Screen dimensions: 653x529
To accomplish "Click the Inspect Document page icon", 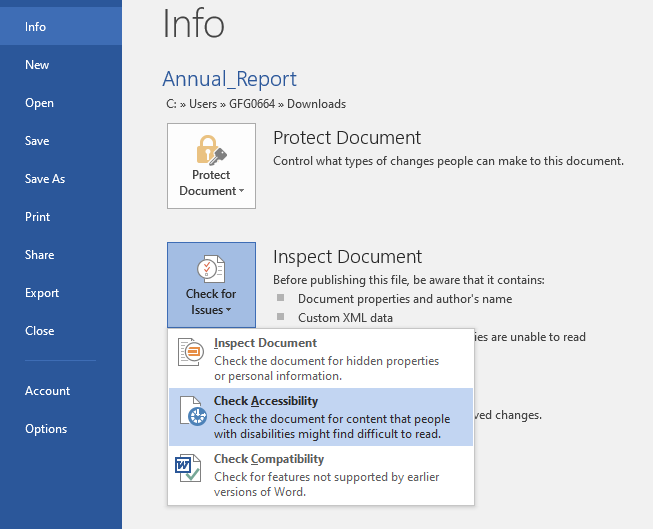I will click(x=191, y=352).
